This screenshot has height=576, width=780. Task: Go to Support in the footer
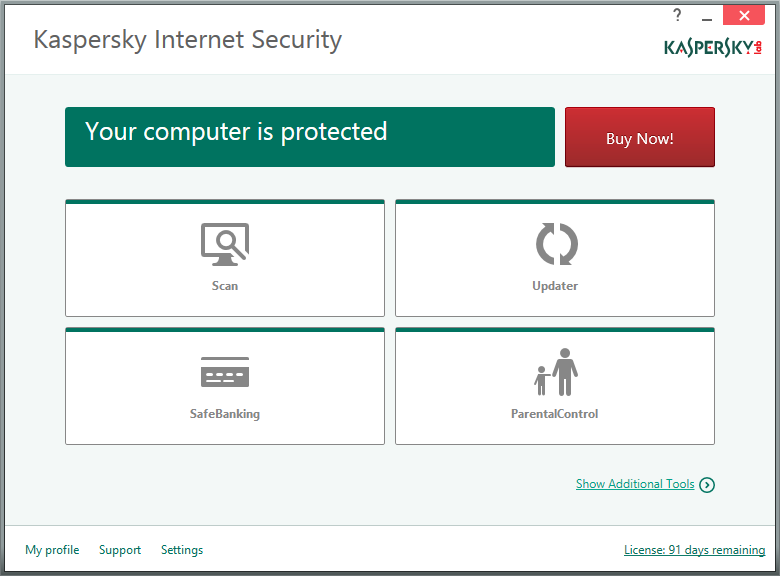pos(120,550)
